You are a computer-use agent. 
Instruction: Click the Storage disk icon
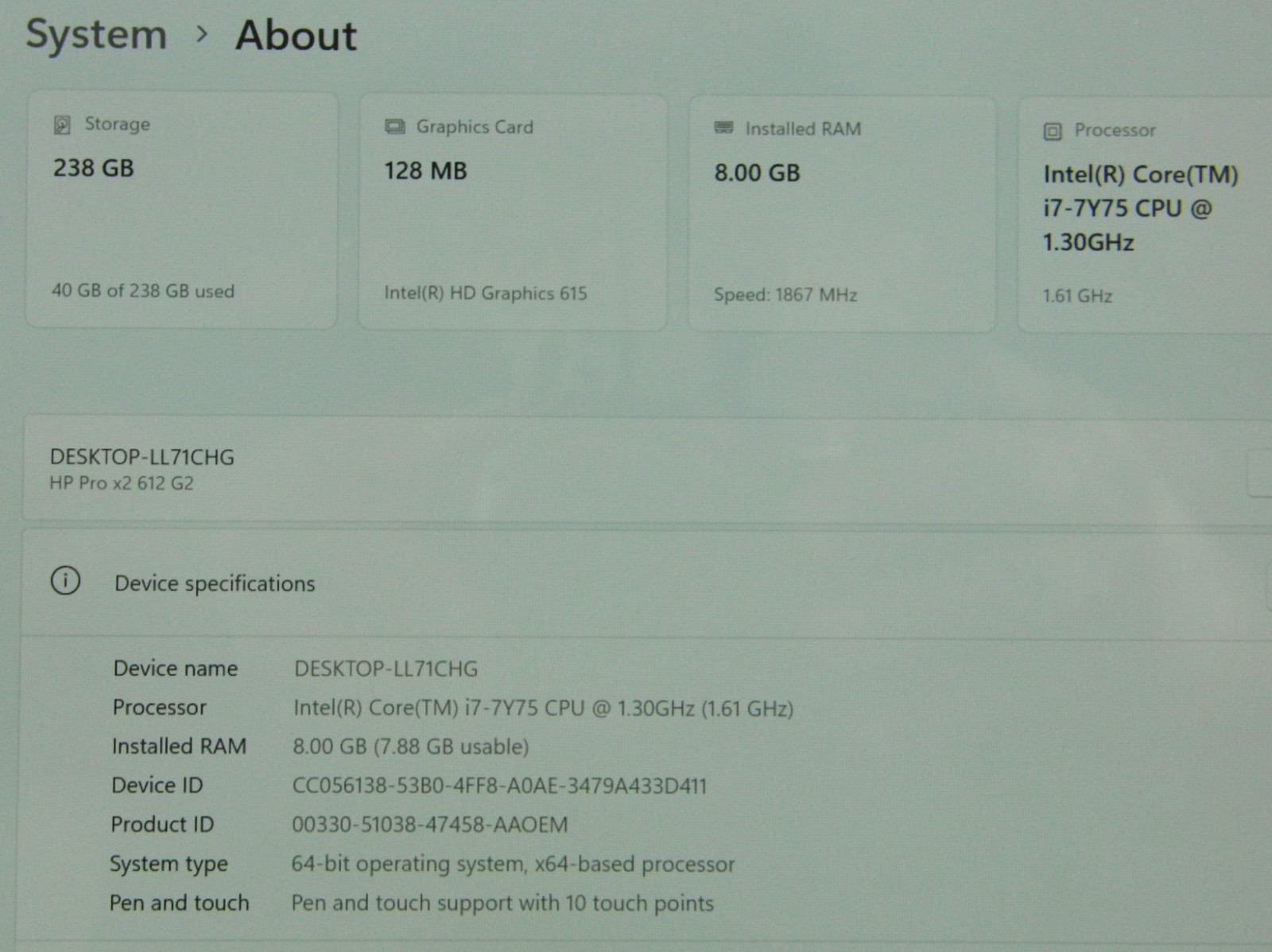coord(62,125)
